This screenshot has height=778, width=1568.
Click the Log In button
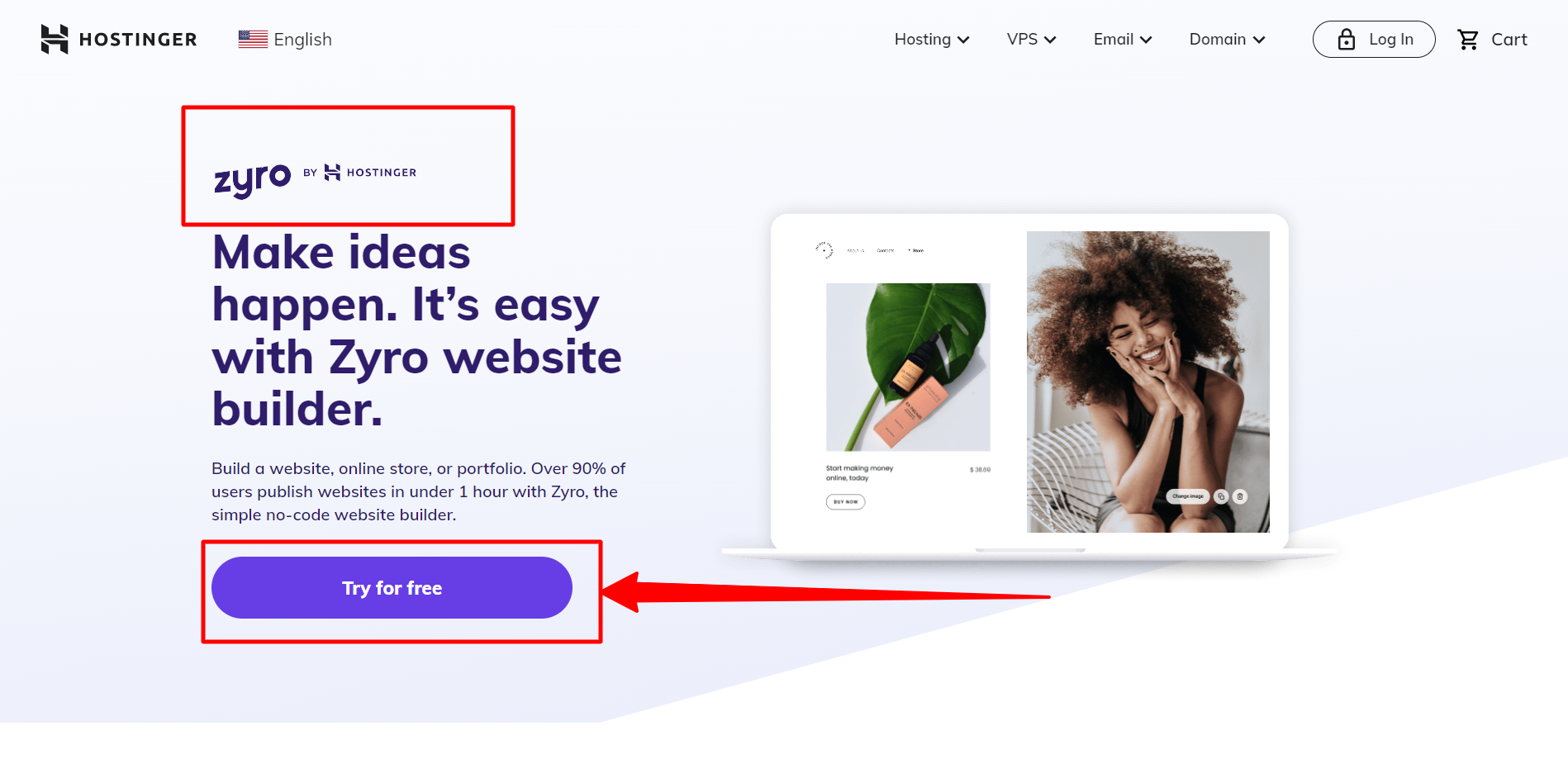[x=1374, y=39]
